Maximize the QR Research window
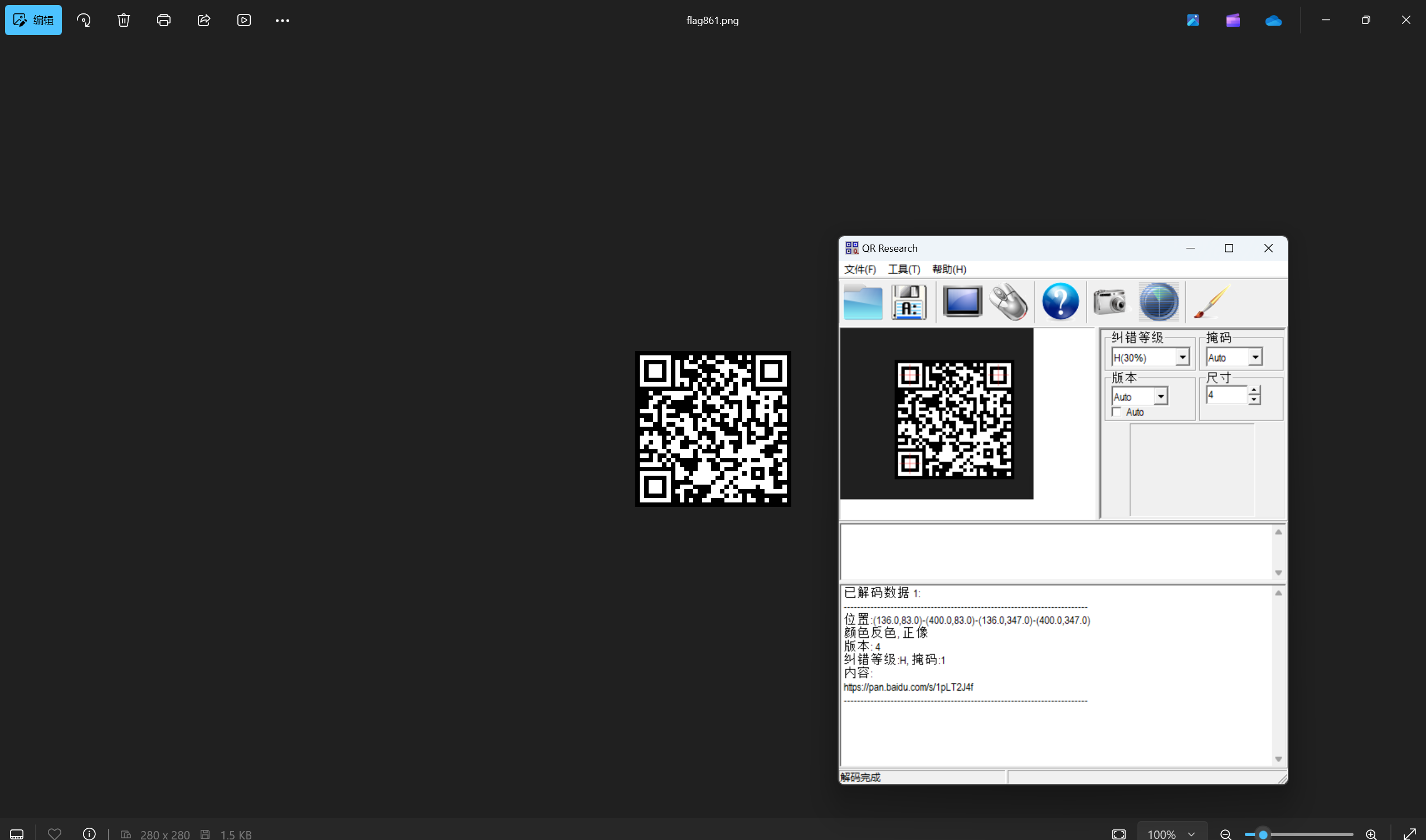The height and width of the screenshot is (840, 1426). click(x=1228, y=248)
